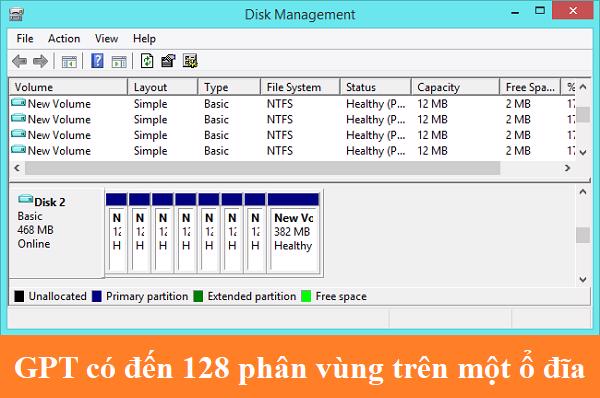Sort by the Capacity column header

point(456,87)
